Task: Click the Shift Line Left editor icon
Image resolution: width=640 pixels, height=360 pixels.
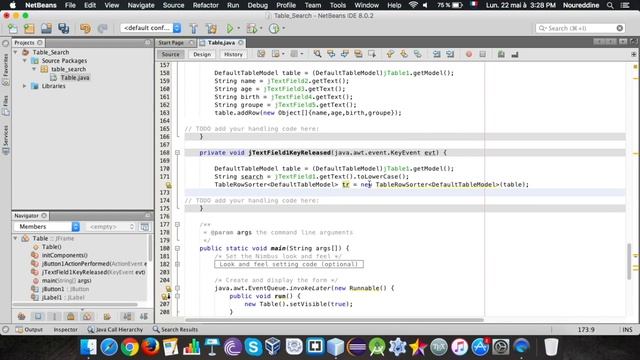Action: tap(436, 54)
